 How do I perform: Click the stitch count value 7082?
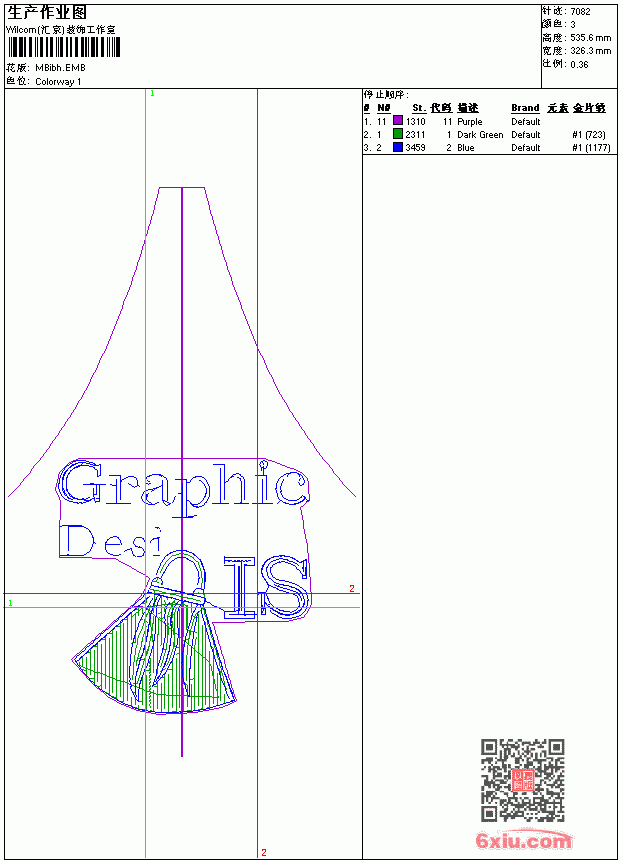(580, 12)
